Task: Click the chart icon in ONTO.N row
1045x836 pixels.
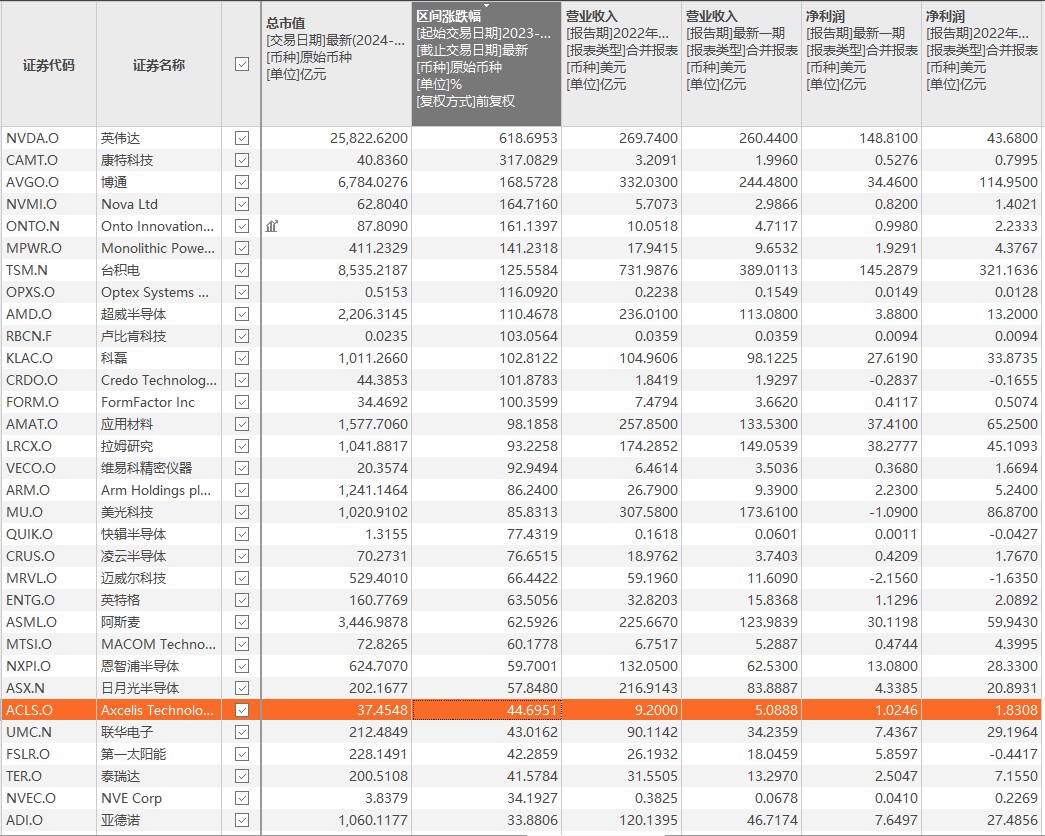Action: tap(271, 227)
